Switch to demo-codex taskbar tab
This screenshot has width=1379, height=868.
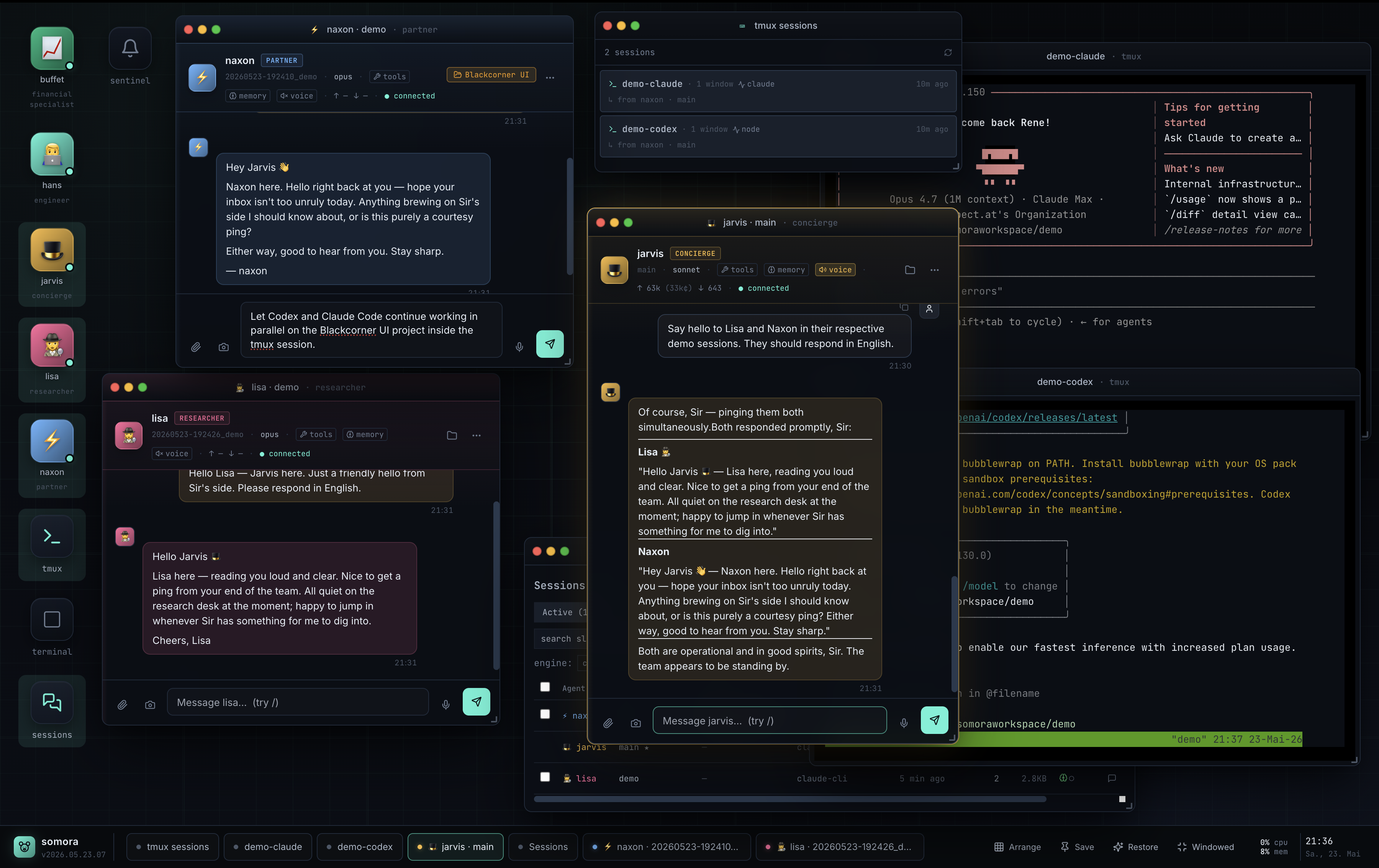click(x=359, y=847)
